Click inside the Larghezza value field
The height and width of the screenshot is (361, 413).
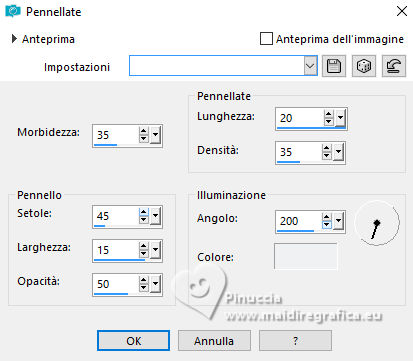[x=116, y=250]
